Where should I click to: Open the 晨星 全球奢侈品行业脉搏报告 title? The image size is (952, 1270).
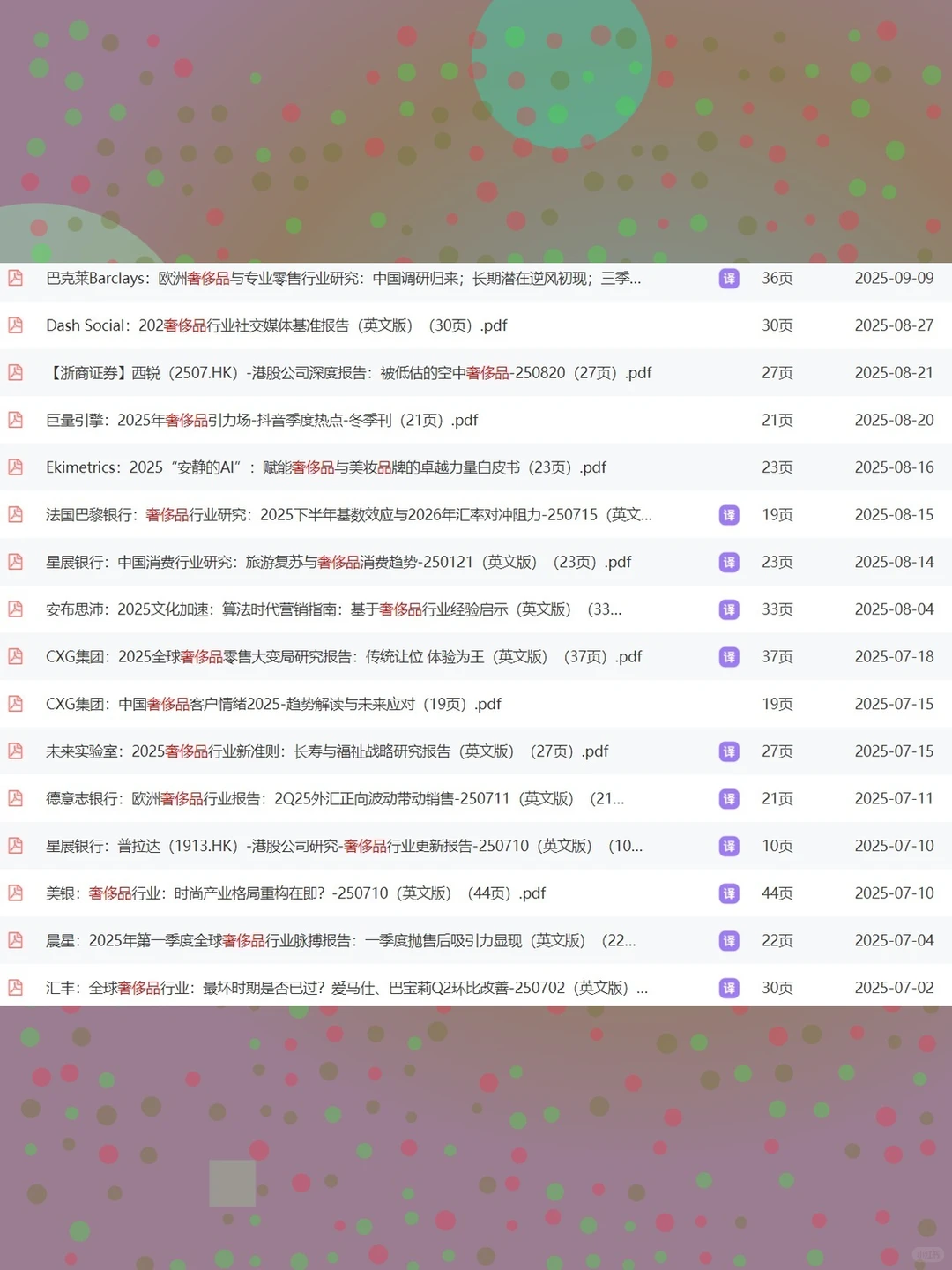(x=341, y=941)
